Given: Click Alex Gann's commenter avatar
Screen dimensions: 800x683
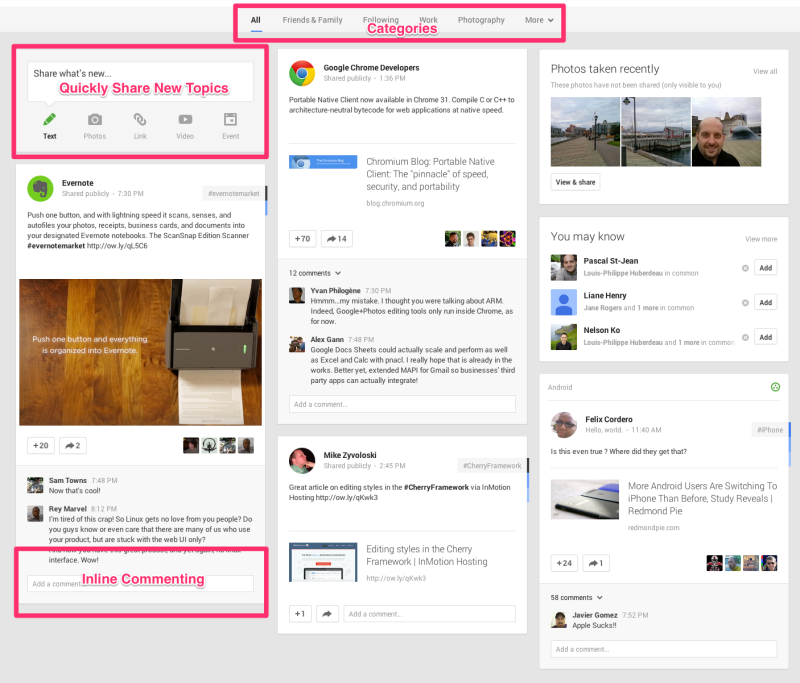Looking at the screenshot, I should [297, 344].
